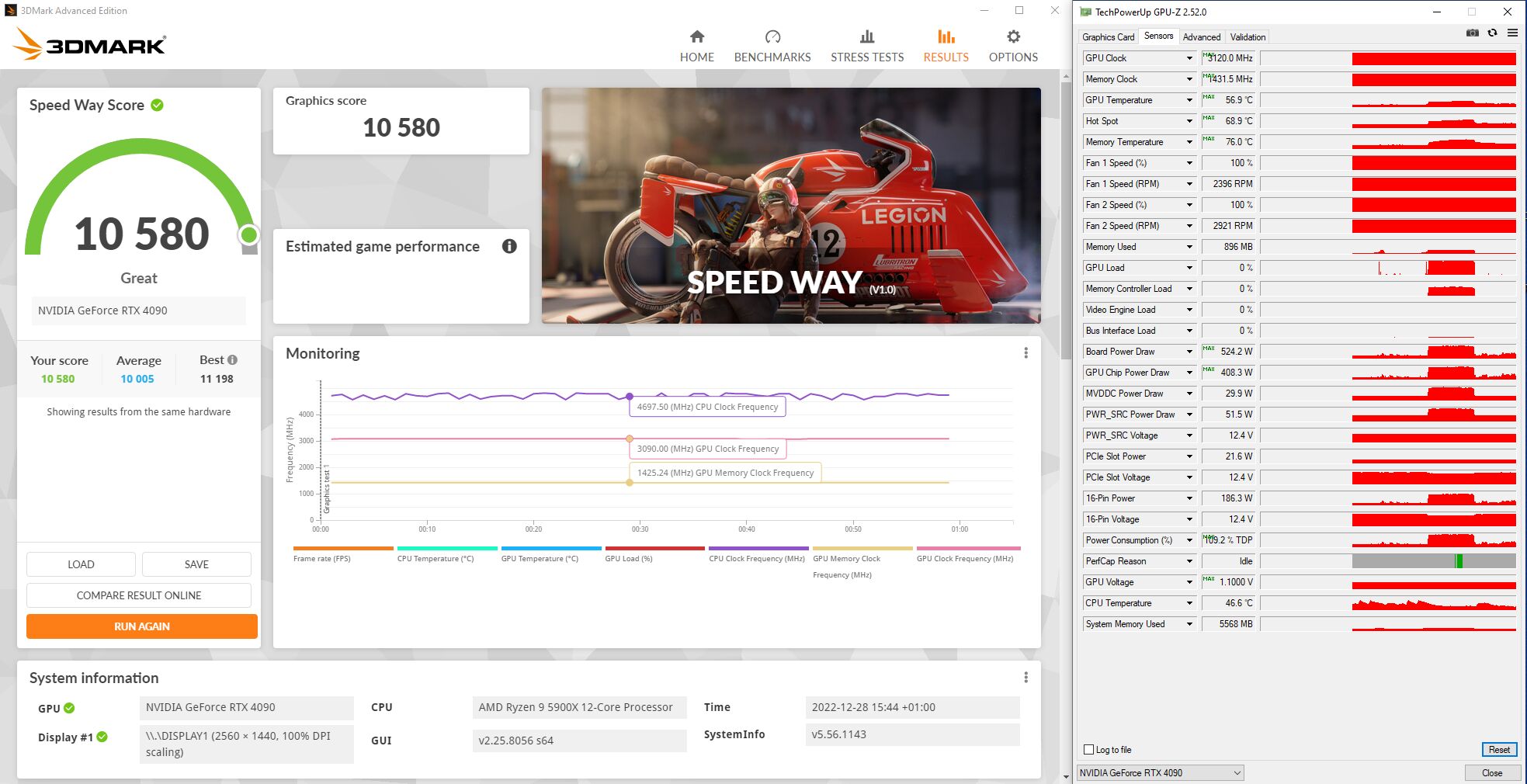Open Validation tab in GPU-Z
The width and height of the screenshot is (1527, 784).
coord(1248,36)
